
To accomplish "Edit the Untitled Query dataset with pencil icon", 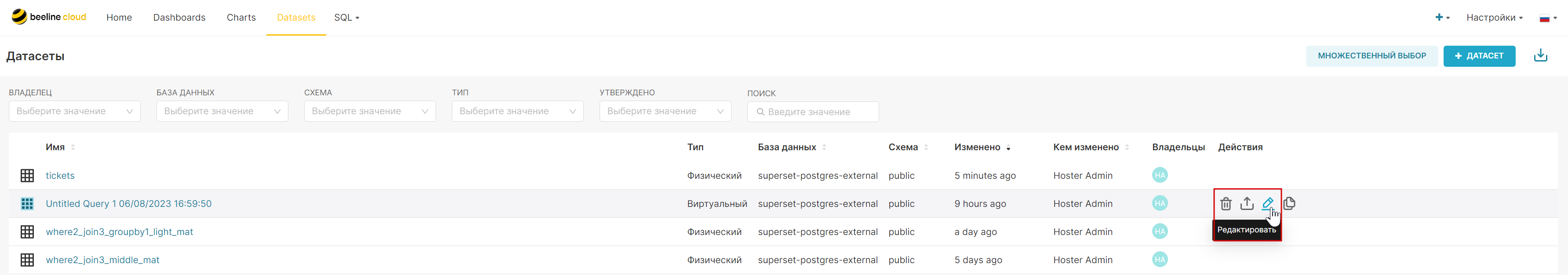I will point(1267,203).
